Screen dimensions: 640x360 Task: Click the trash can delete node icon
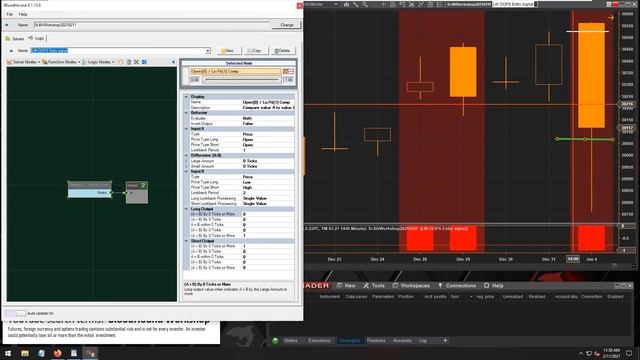point(129,62)
